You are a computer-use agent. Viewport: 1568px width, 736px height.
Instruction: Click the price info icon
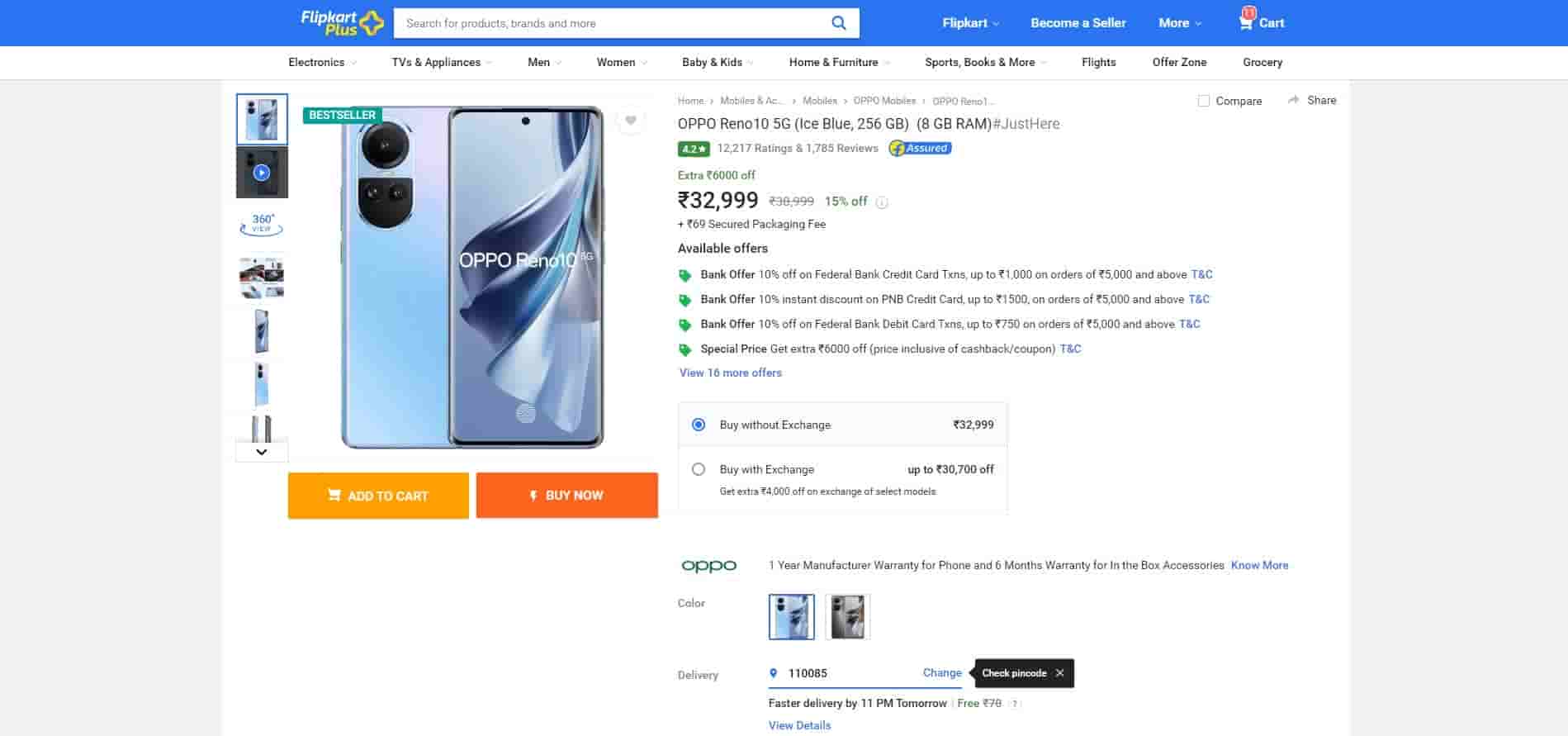pyautogui.click(x=882, y=202)
